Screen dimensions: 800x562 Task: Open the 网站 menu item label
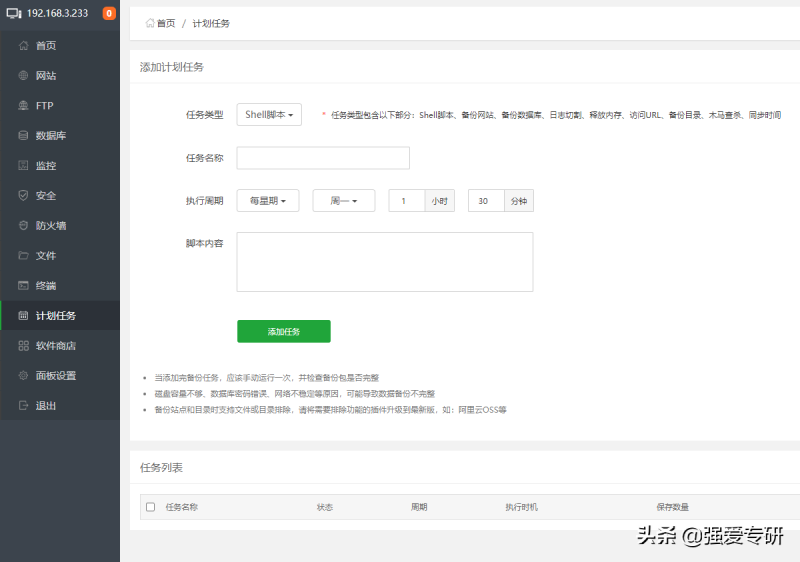click(x=46, y=75)
